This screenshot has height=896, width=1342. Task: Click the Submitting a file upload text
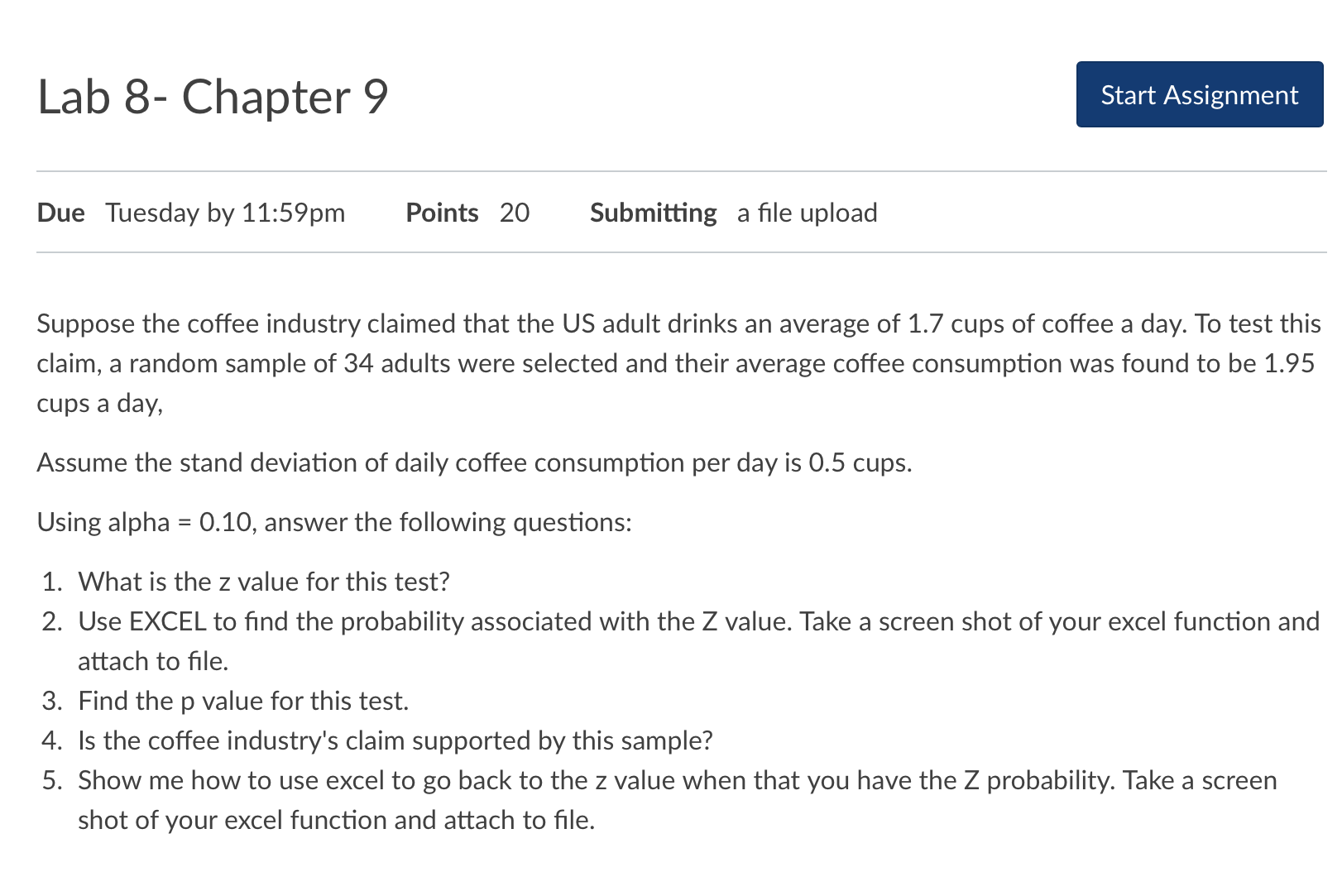tap(733, 213)
